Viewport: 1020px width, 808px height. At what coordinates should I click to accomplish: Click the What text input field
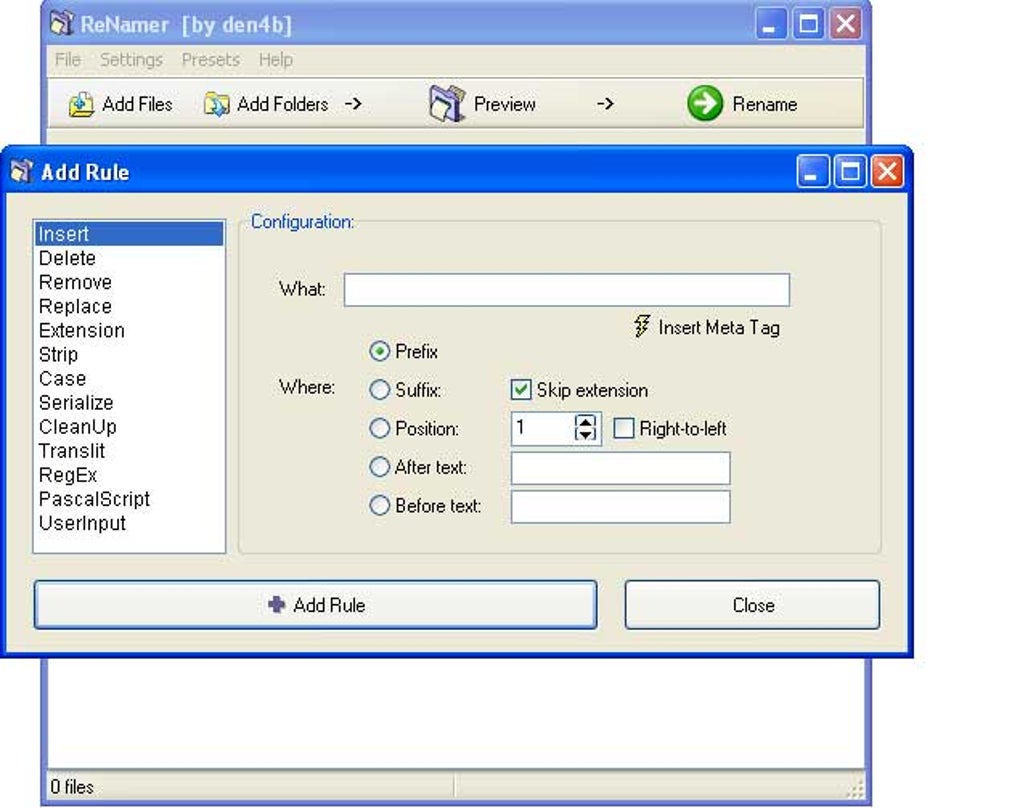(567, 290)
